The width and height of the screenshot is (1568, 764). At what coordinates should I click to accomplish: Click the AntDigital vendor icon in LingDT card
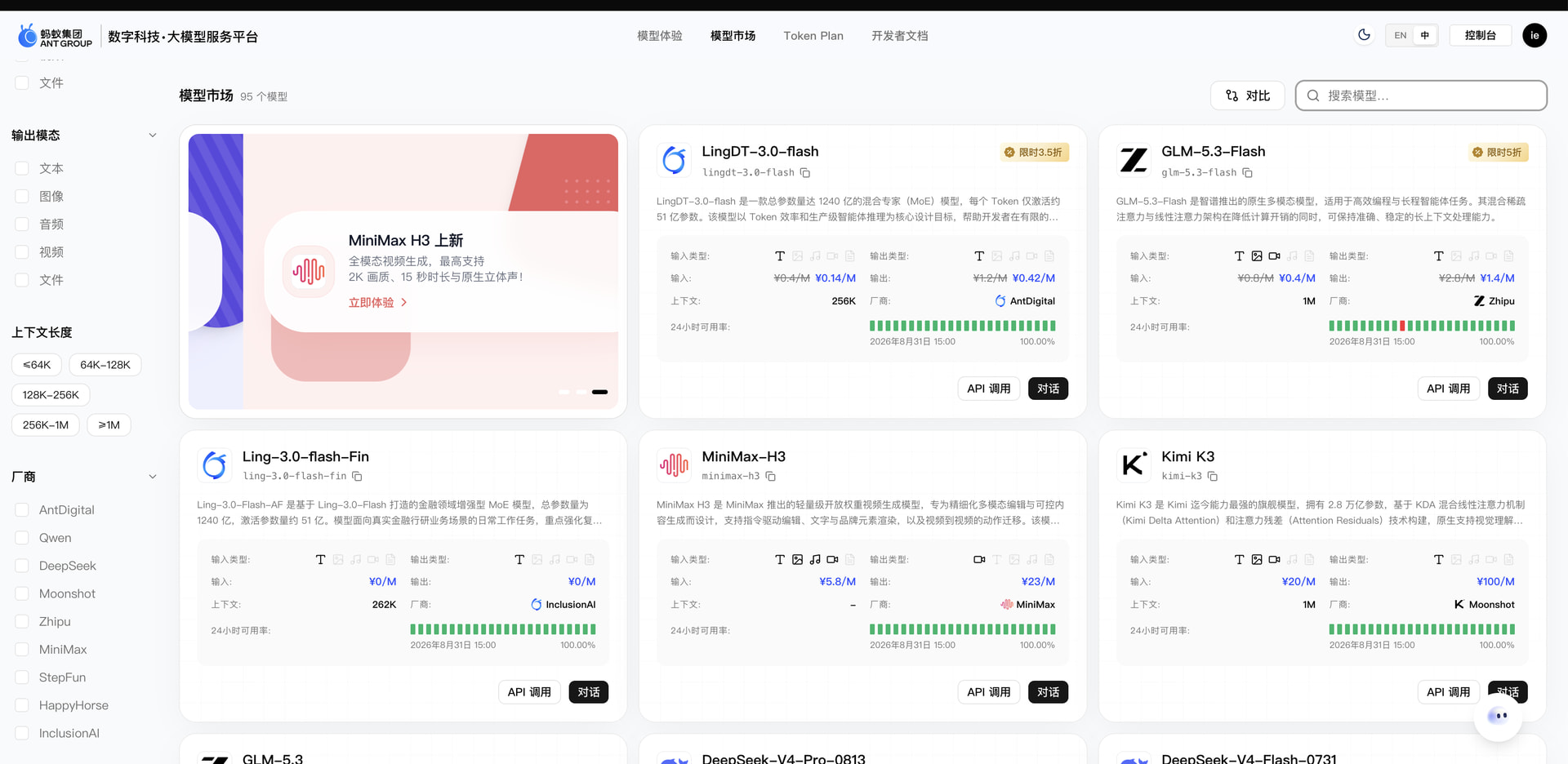pyautogui.click(x=1000, y=301)
